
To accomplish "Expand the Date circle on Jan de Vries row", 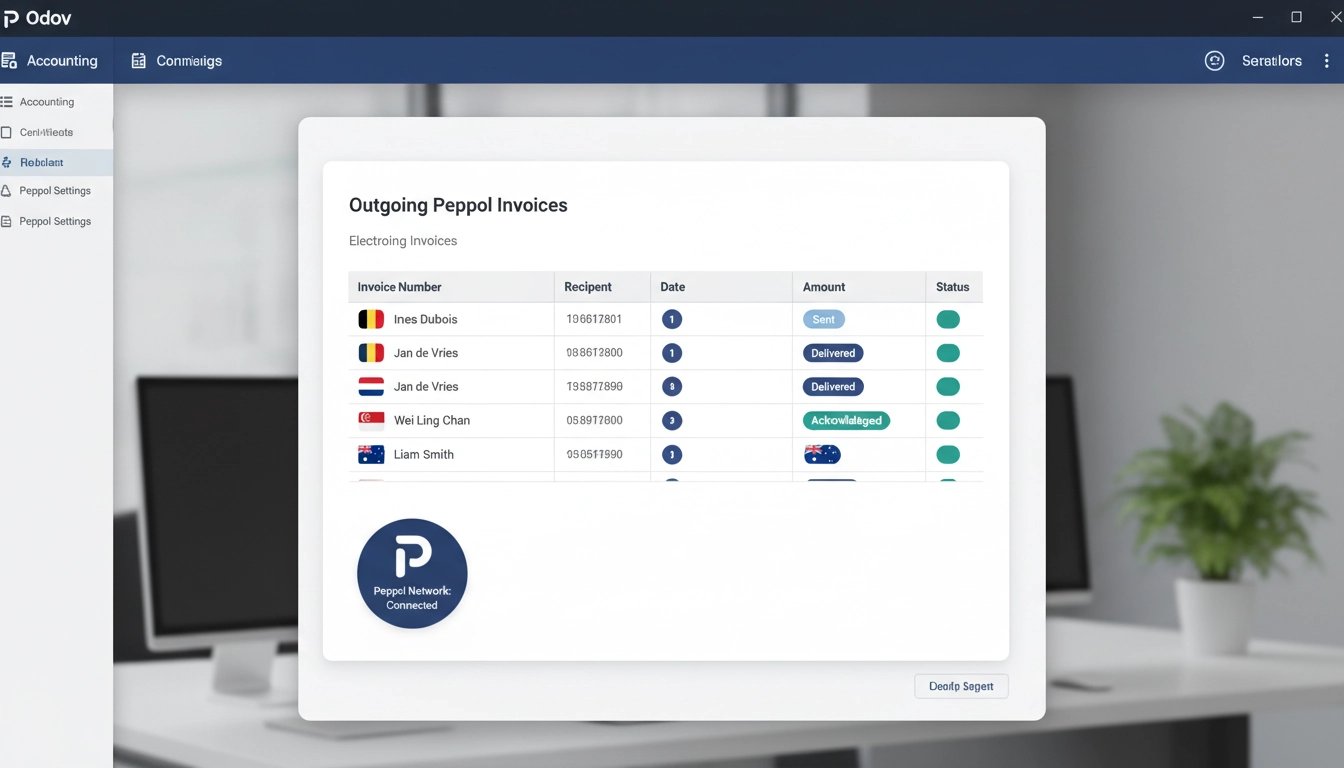I will coord(671,352).
